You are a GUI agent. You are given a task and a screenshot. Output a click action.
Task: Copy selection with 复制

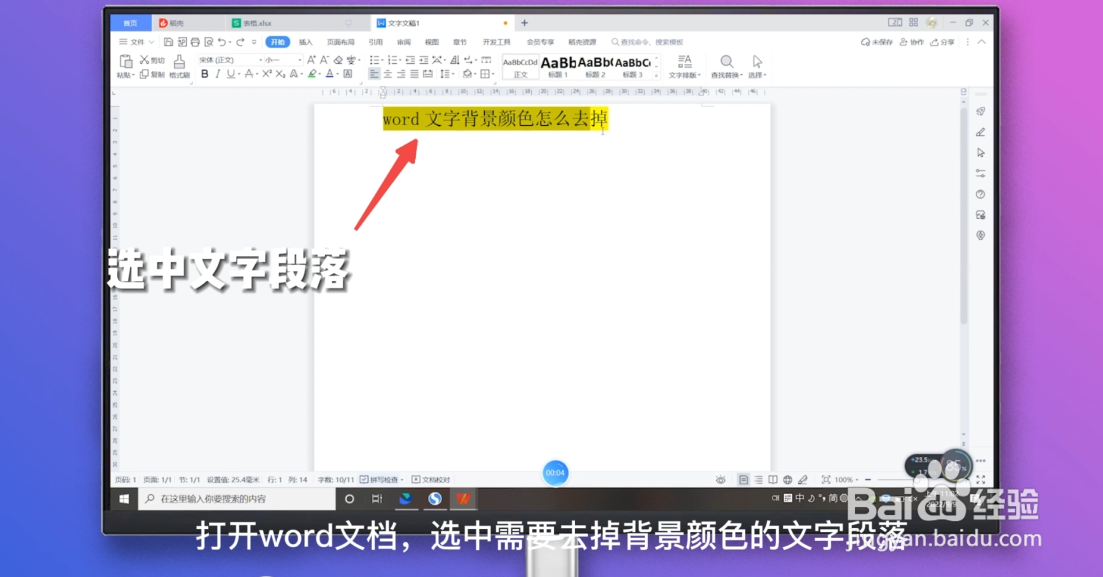[x=152, y=75]
